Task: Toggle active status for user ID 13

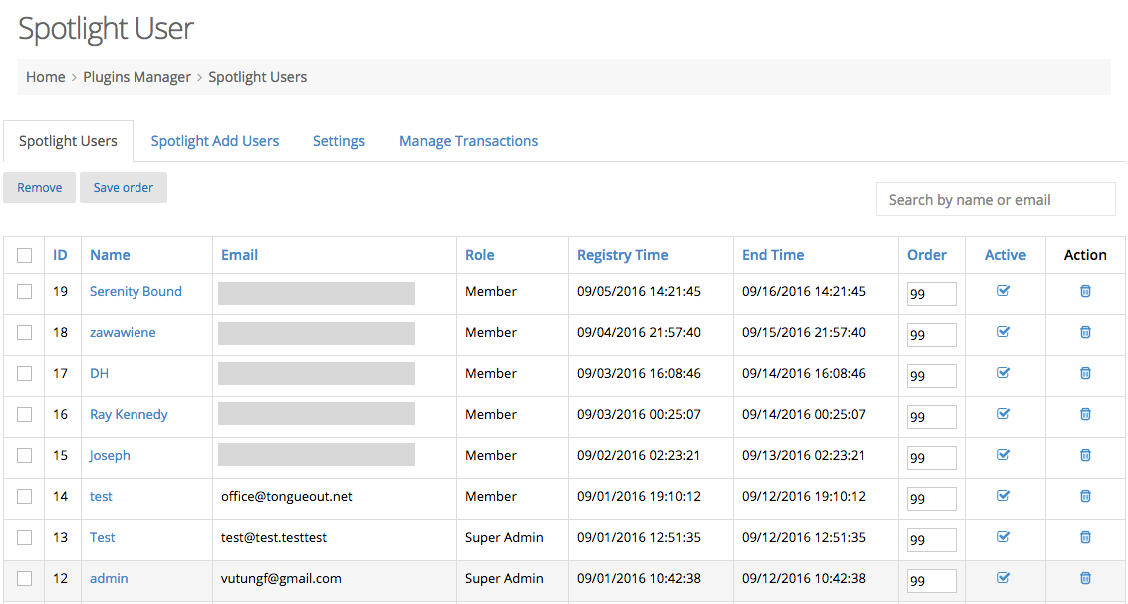Action: click(1004, 536)
